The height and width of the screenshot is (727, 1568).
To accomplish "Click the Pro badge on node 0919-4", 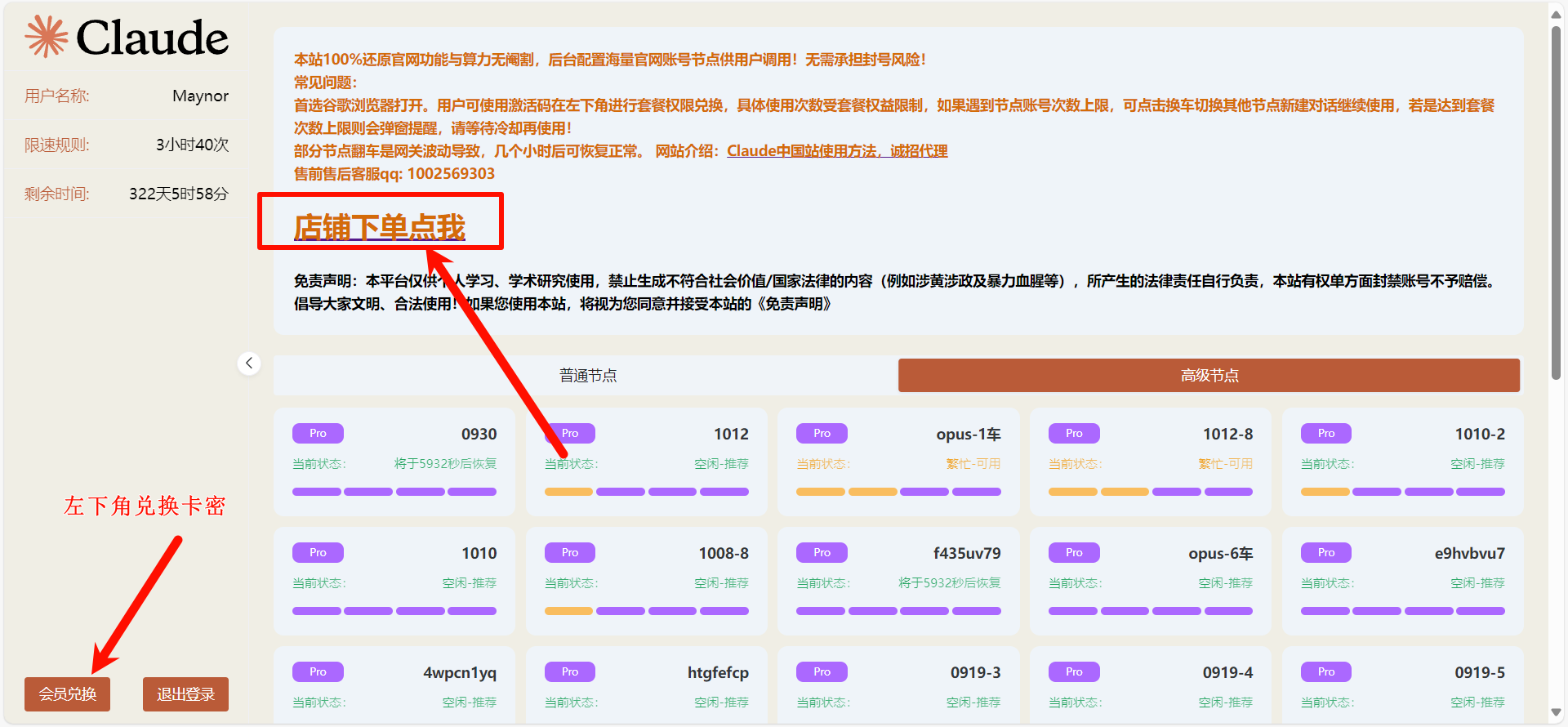I will tap(1074, 671).
